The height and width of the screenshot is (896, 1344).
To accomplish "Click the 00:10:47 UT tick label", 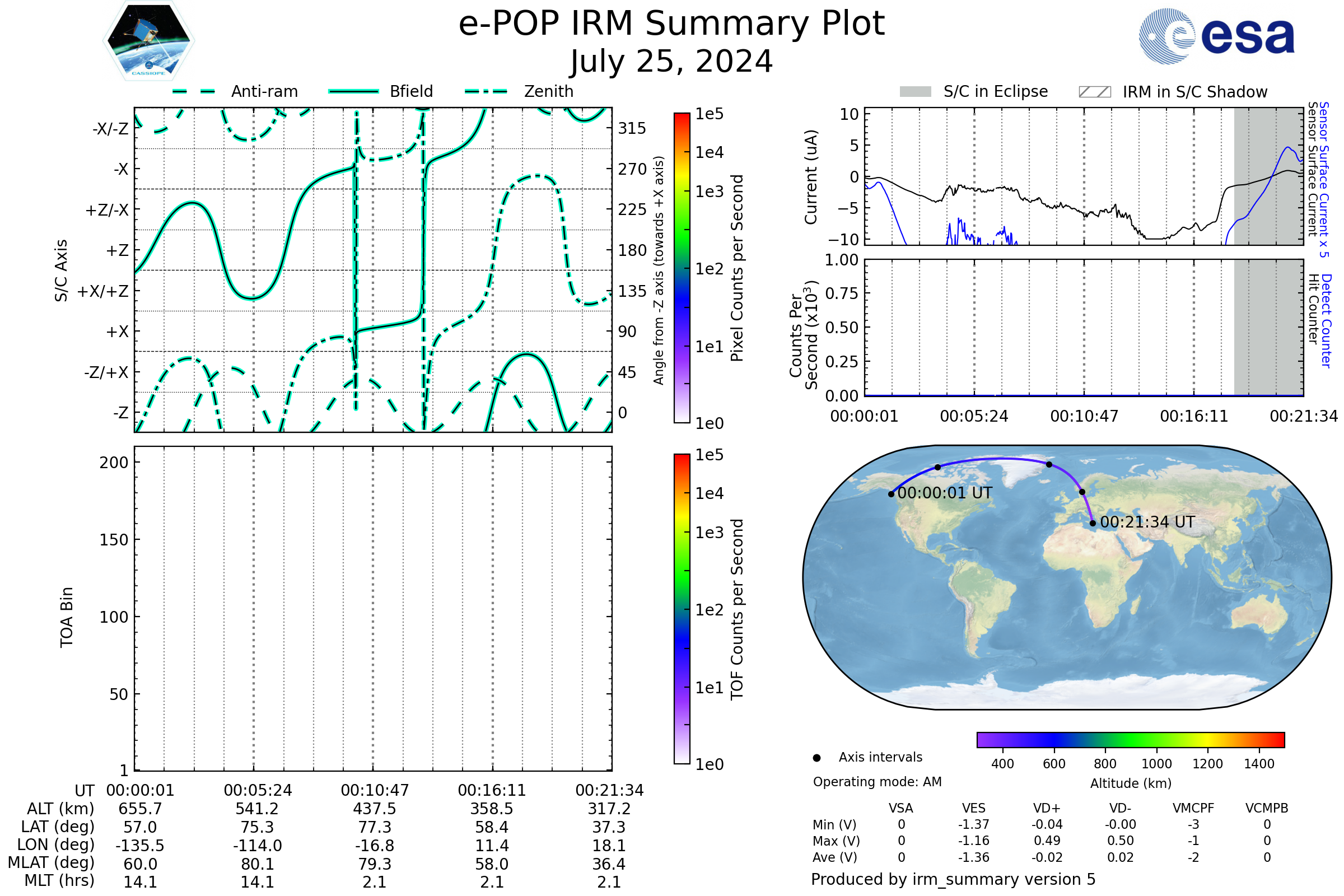I will point(375,790).
